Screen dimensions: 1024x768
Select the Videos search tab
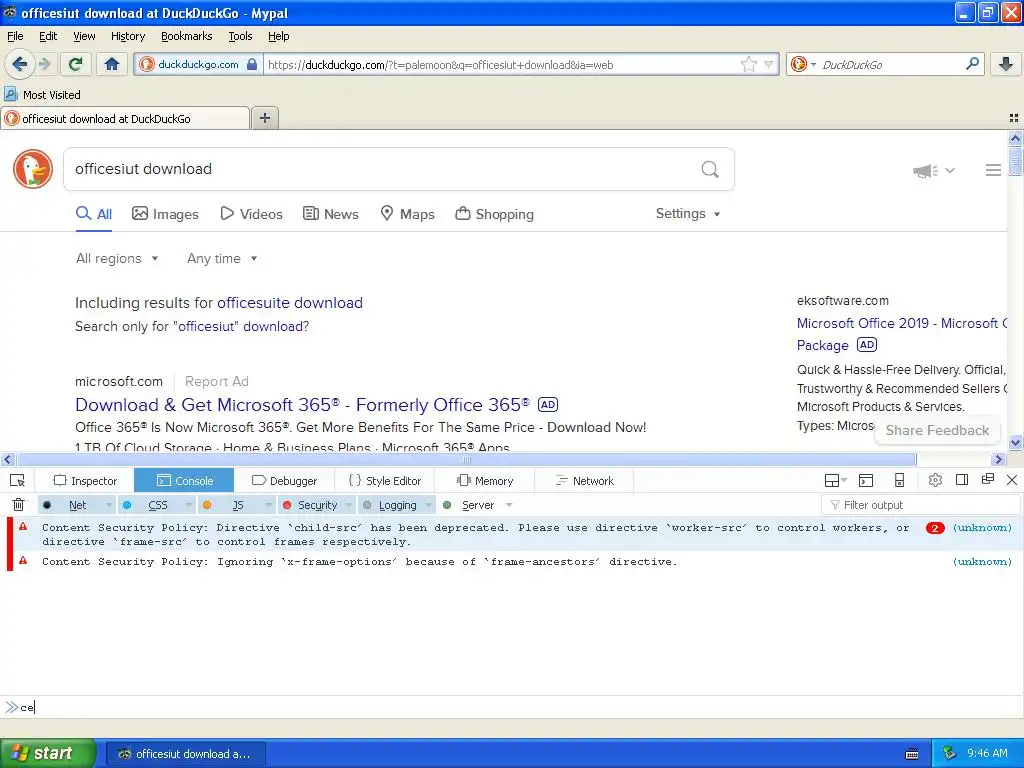pyautogui.click(x=251, y=214)
